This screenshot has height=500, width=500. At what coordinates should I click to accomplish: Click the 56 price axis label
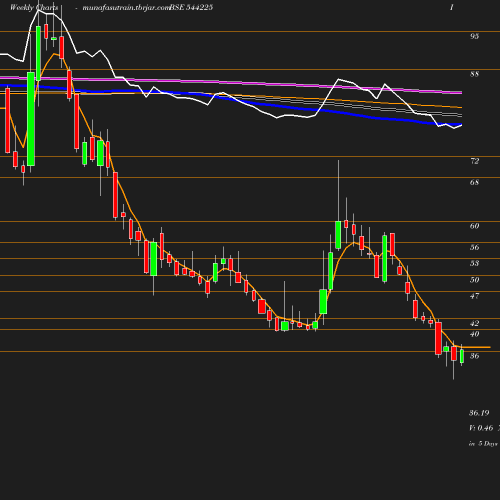click(474, 247)
